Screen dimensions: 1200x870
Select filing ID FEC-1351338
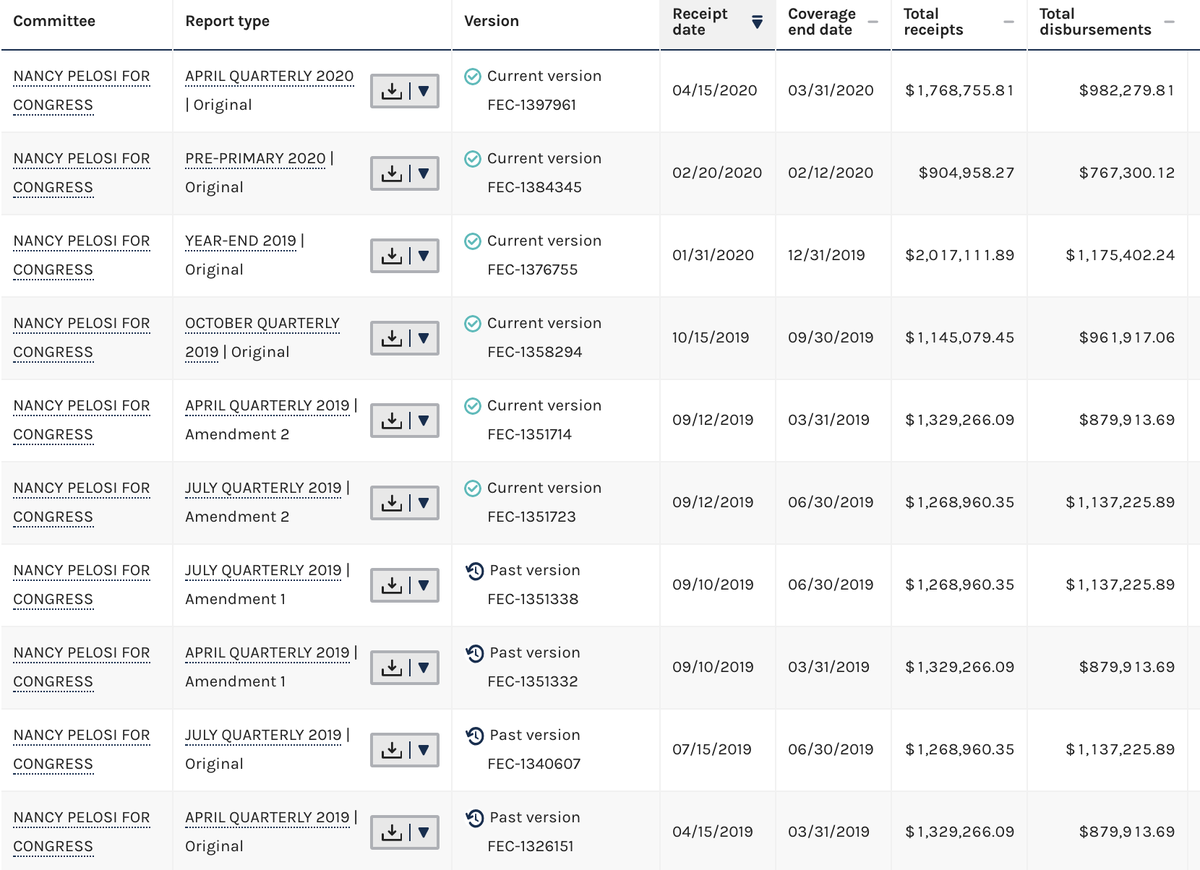tap(532, 599)
